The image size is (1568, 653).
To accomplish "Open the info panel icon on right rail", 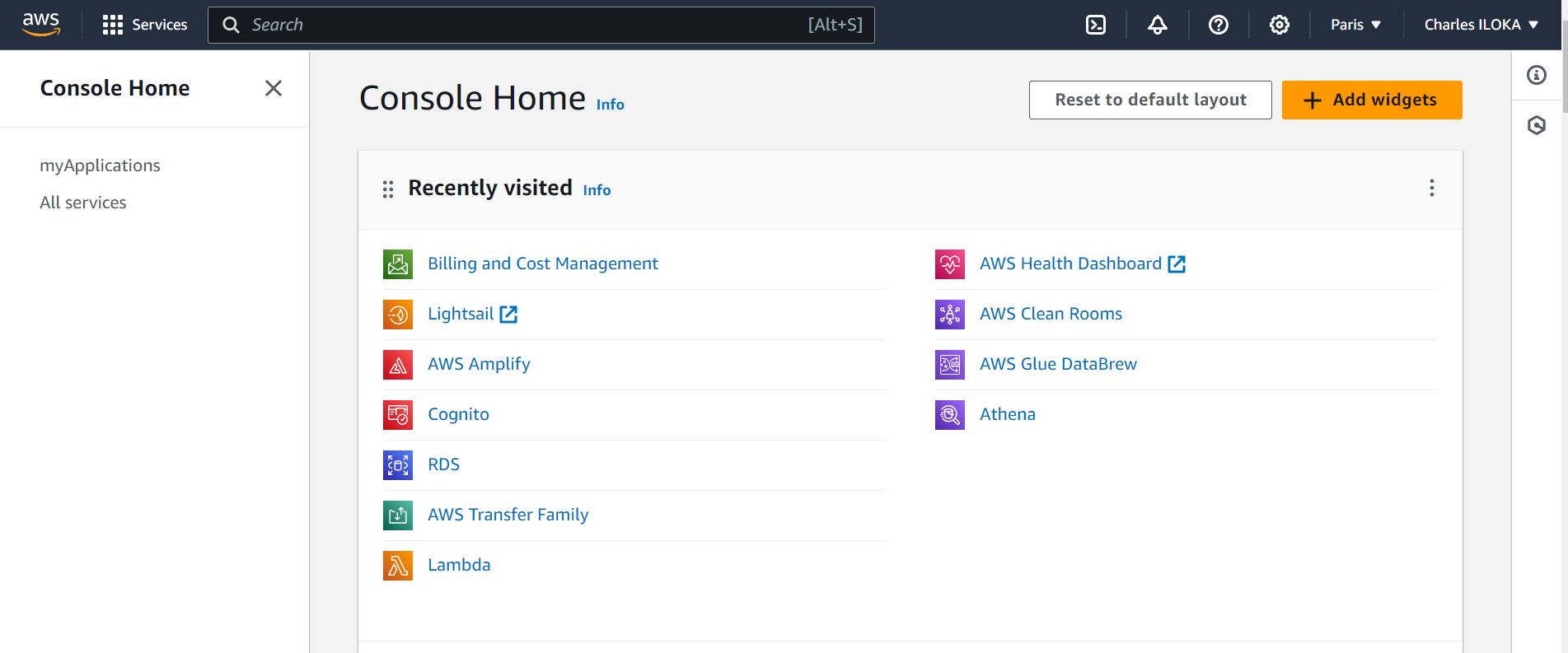I will click(x=1537, y=76).
